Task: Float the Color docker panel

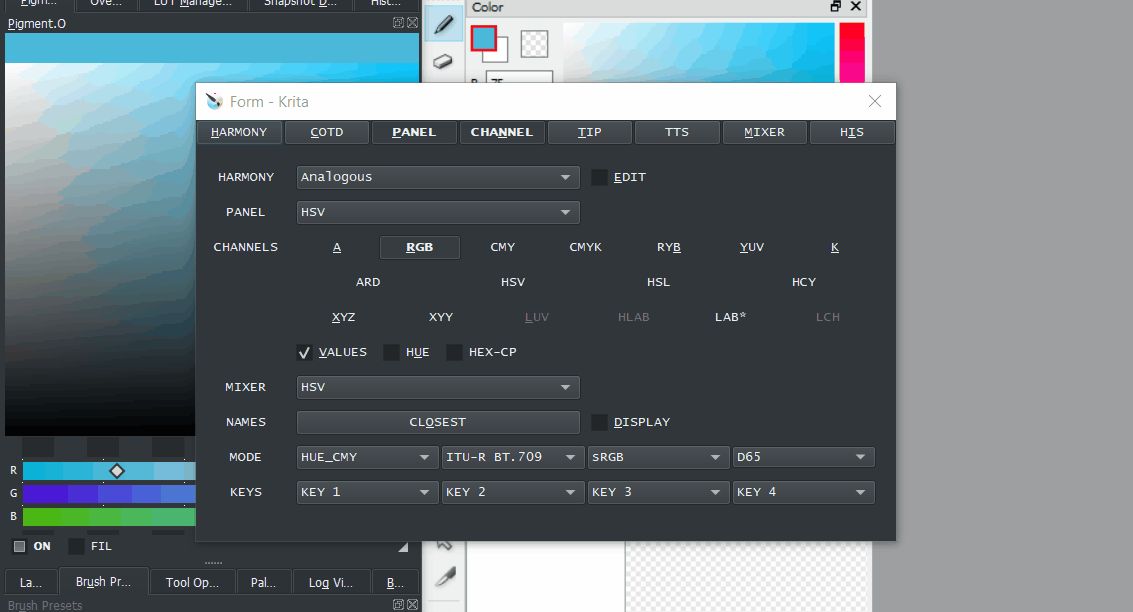Action: coord(835,7)
